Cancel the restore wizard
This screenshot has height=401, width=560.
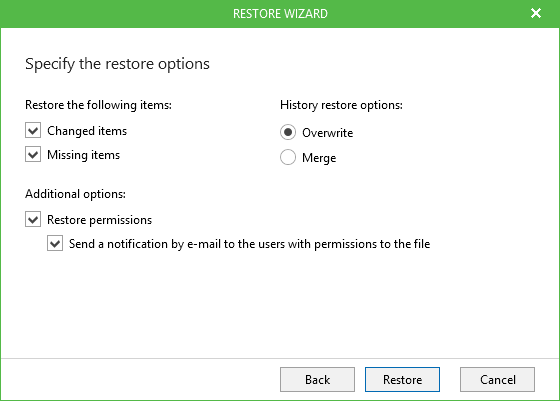click(x=497, y=379)
